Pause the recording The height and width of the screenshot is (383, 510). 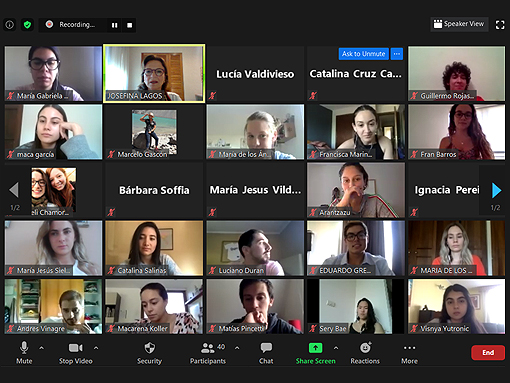[x=114, y=25]
